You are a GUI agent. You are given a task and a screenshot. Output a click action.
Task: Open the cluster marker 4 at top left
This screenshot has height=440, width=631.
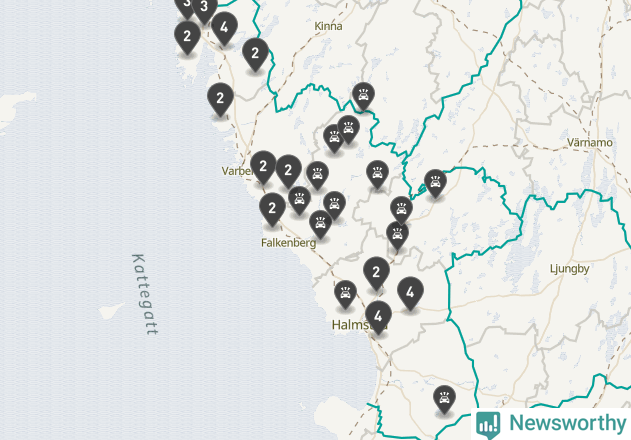pyautogui.click(x=224, y=28)
